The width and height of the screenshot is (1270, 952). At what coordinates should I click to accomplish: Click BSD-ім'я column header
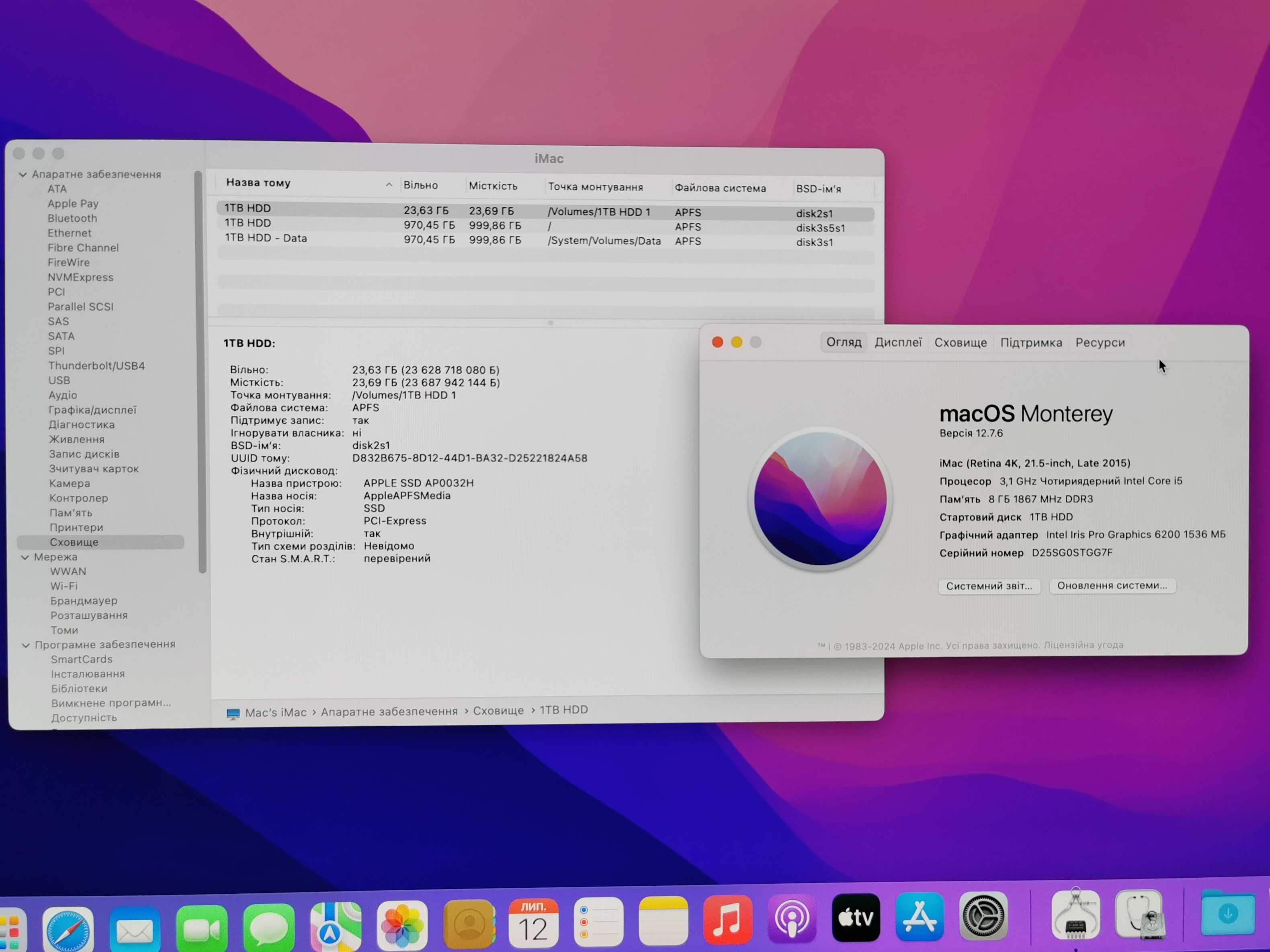click(x=818, y=189)
